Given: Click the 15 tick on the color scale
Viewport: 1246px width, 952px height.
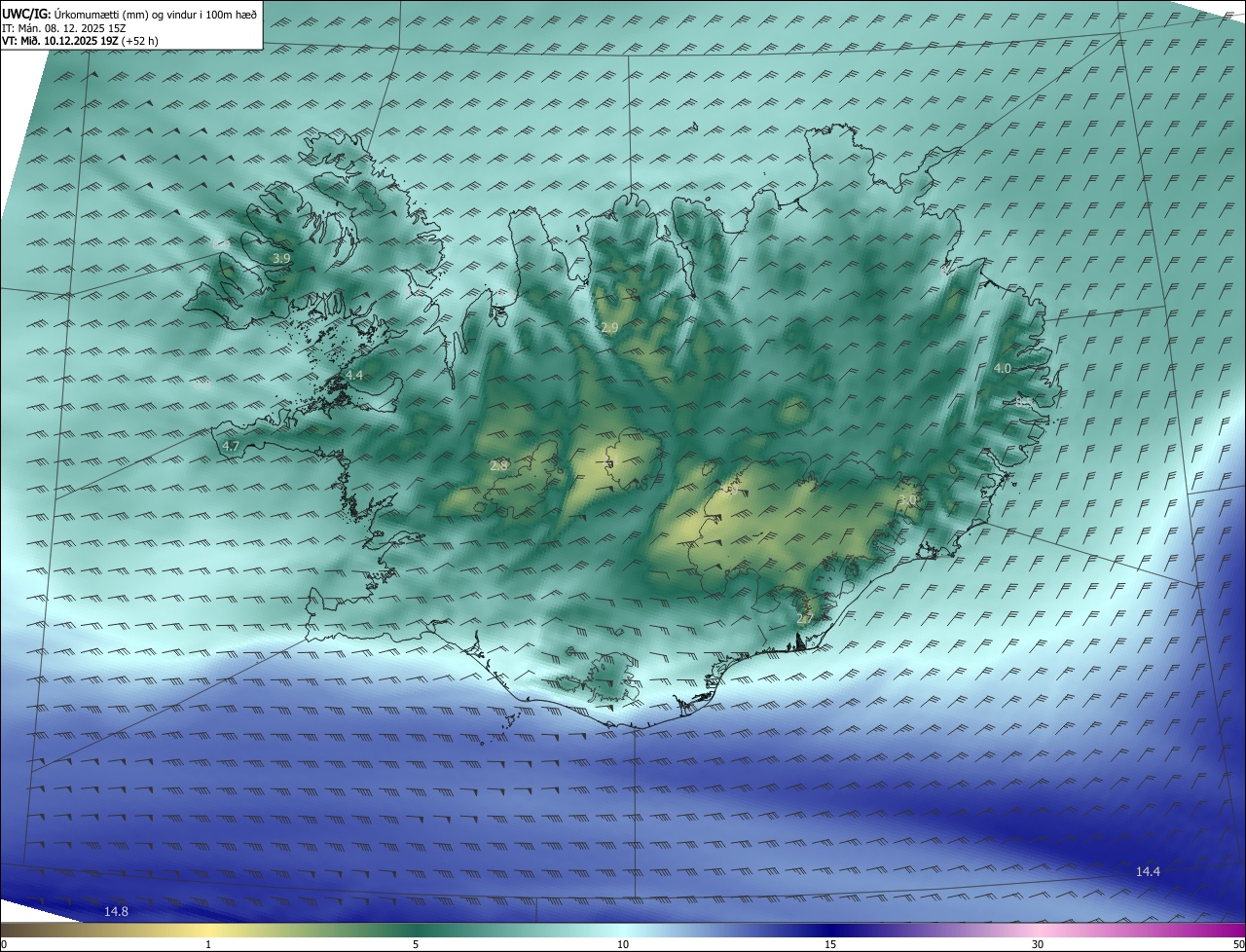Looking at the screenshot, I should coord(830,944).
